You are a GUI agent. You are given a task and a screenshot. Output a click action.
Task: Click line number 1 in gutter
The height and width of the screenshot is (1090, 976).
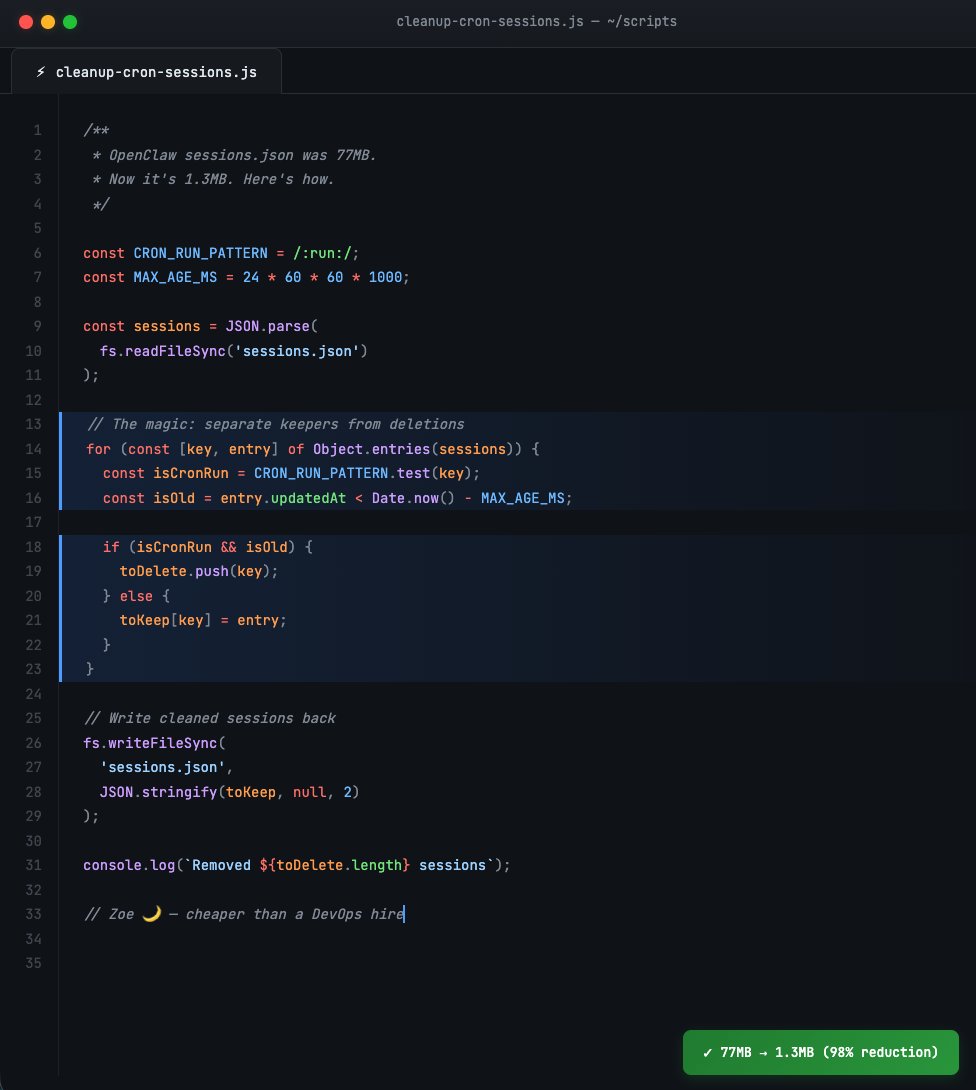coord(38,130)
